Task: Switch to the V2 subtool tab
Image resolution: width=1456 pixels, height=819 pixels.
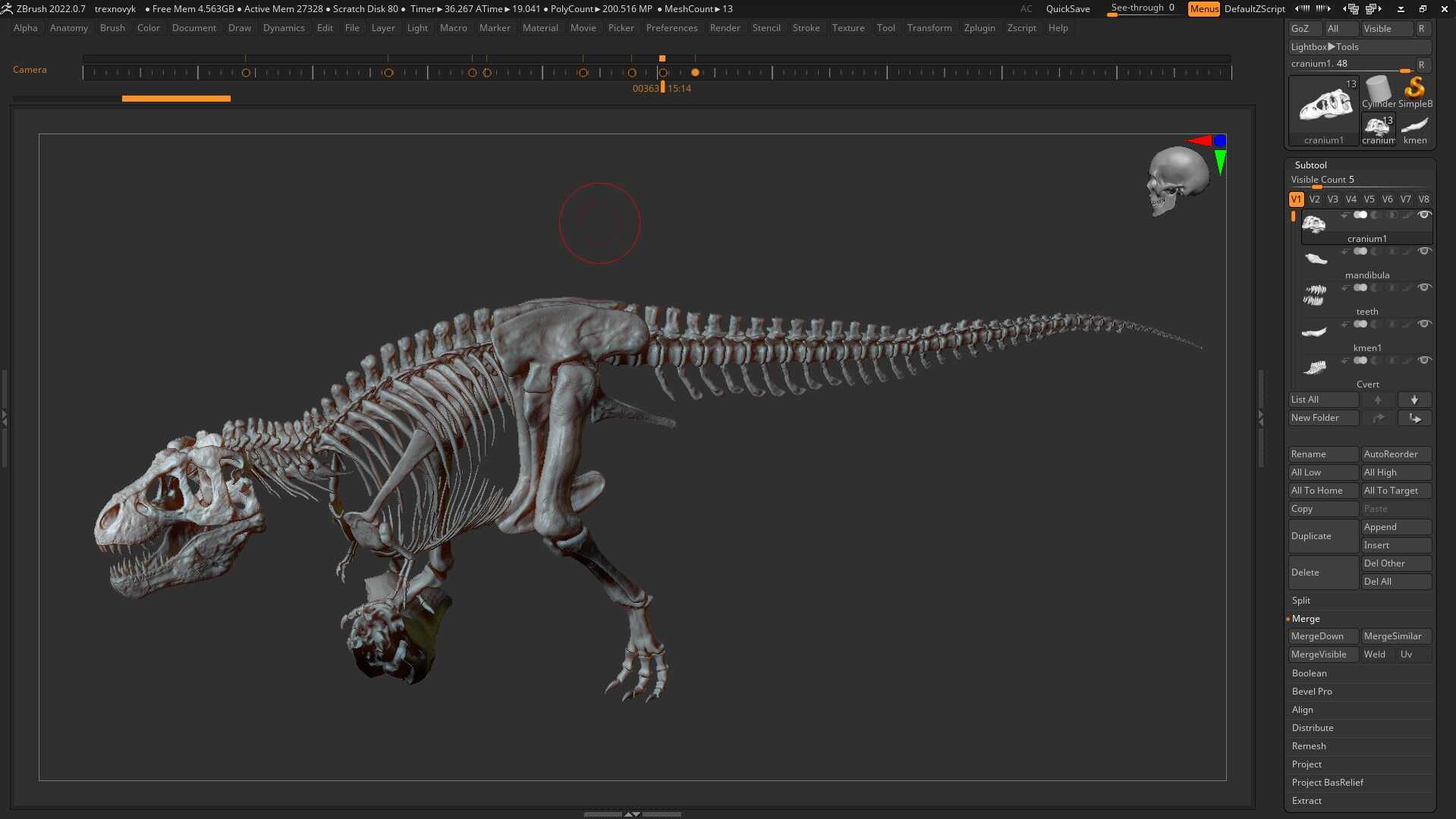Action: pos(1314,199)
